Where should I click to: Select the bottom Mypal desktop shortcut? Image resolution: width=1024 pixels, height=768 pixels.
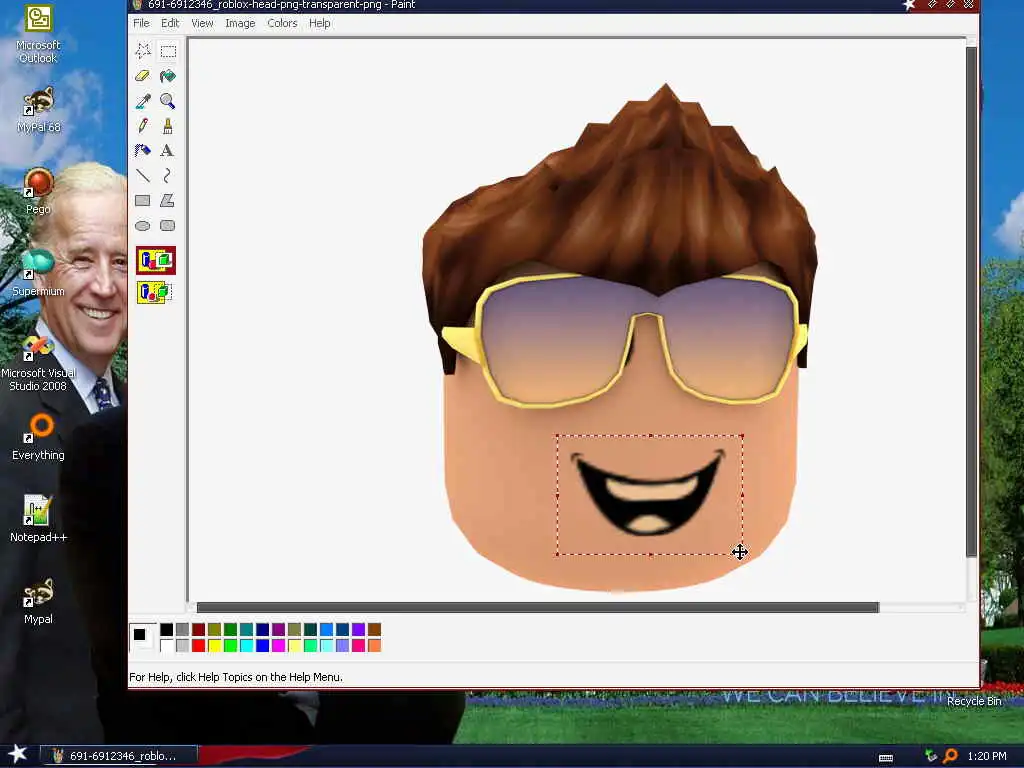click(x=38, y=601)
